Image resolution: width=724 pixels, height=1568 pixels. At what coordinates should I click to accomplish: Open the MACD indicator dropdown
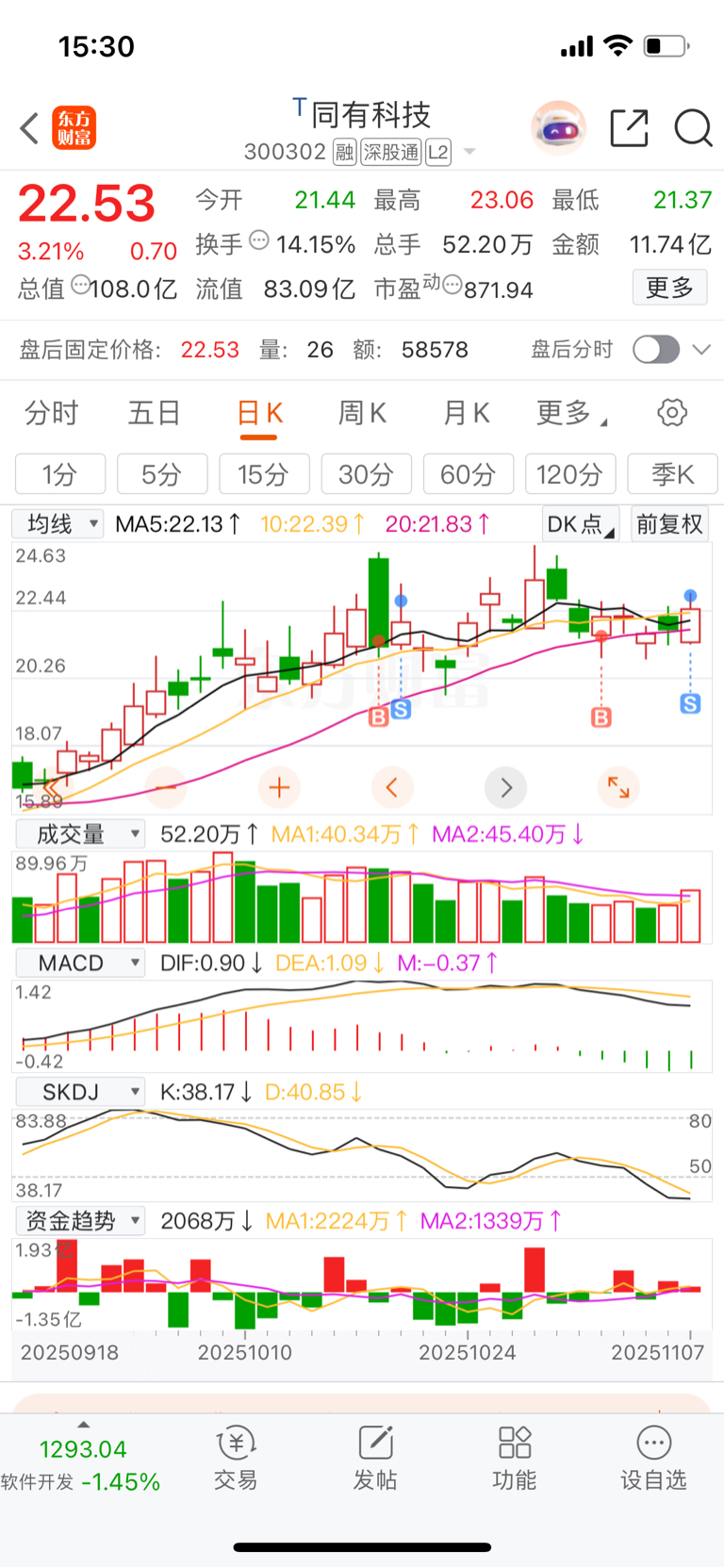coord(80,963)
